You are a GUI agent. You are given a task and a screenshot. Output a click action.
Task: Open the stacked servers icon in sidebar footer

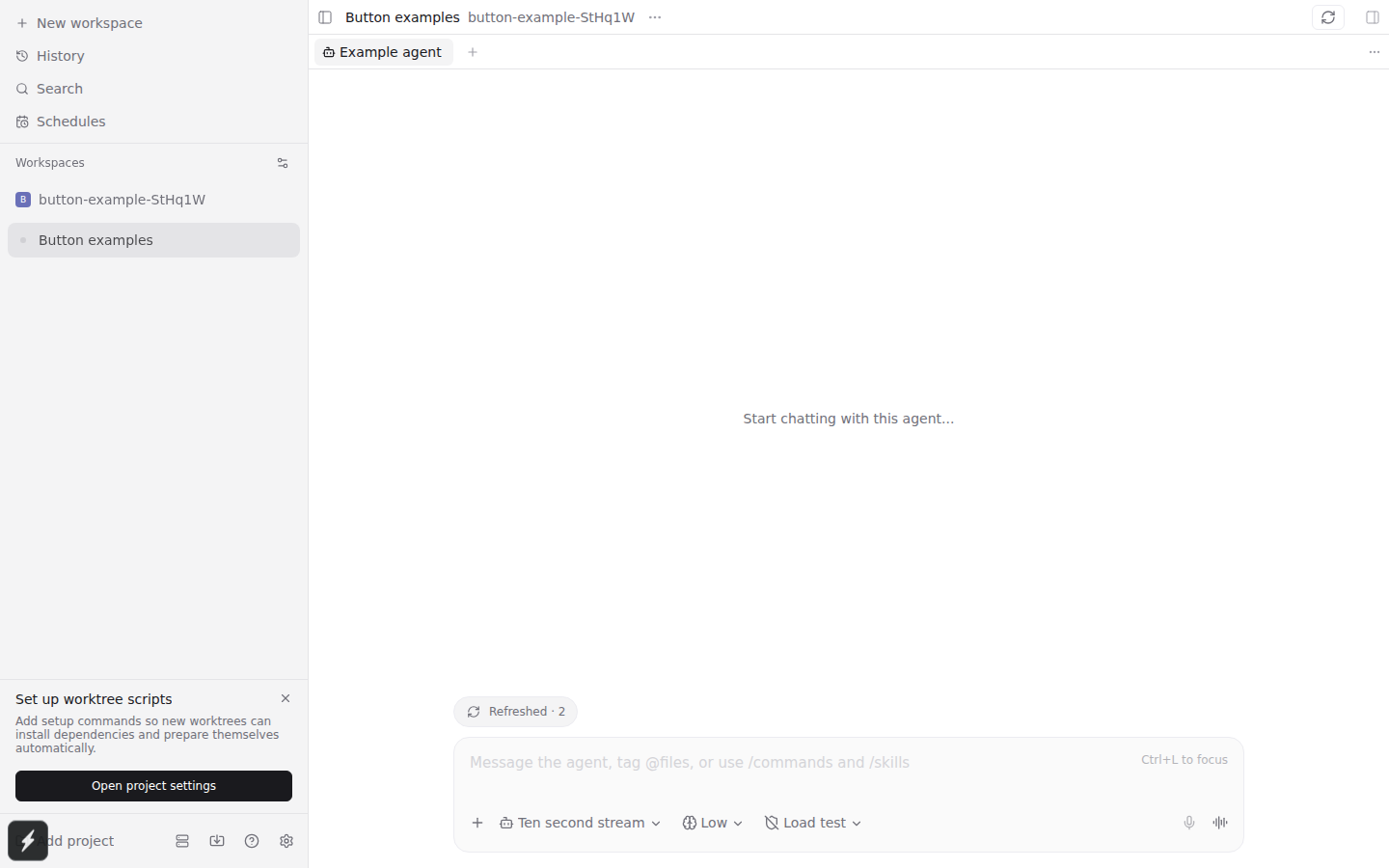[182, 841]
